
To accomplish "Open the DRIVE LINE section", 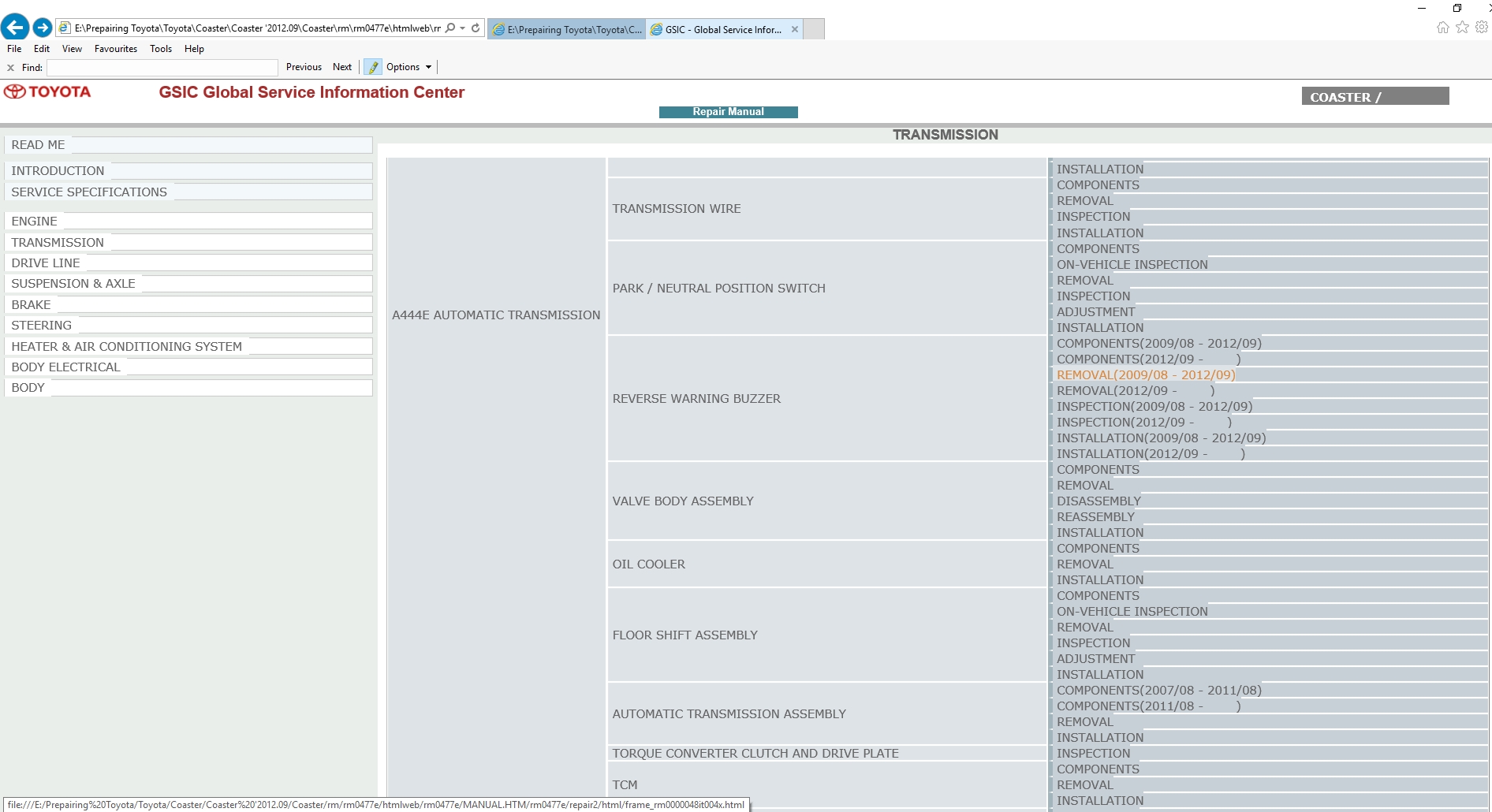I will (x=188, y=263).
